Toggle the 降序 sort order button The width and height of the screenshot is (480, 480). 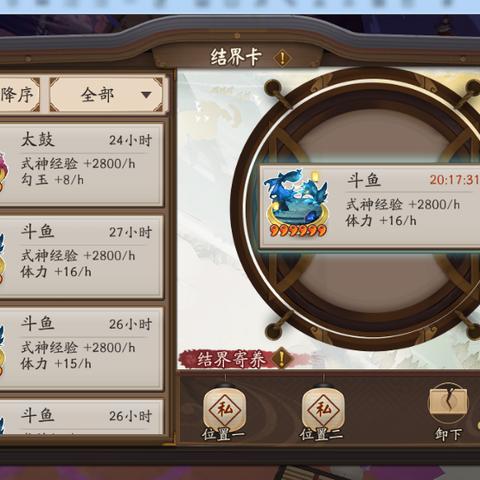[x=19, y=95]
